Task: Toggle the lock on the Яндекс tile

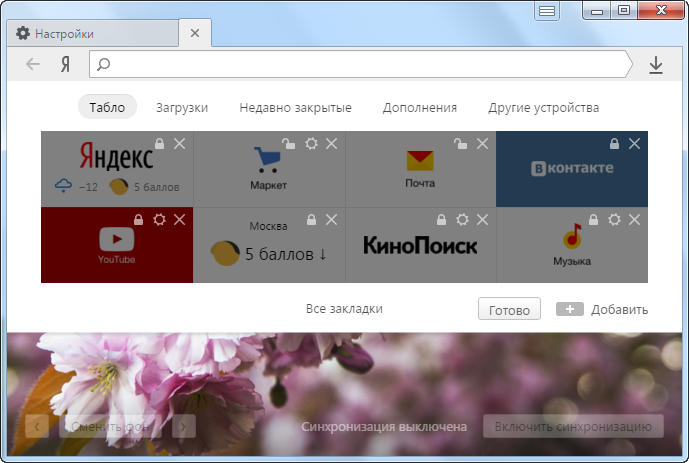Action: 160,143
